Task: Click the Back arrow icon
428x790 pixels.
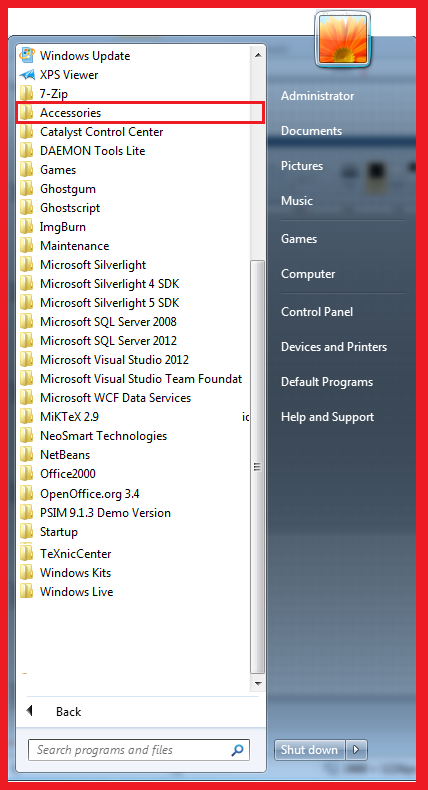Action: (29, 711)
